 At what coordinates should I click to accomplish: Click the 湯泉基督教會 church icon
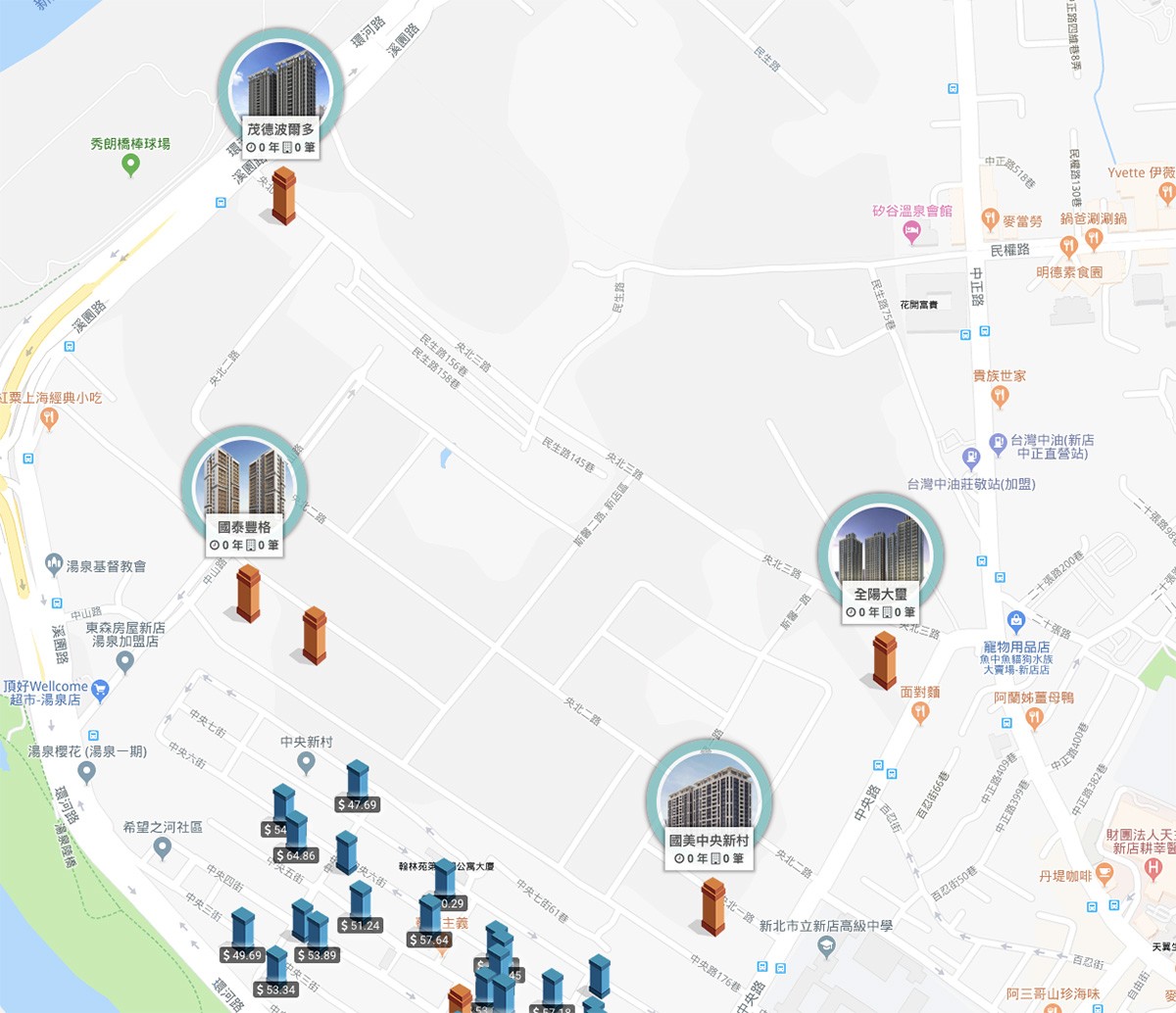(54, 564)
